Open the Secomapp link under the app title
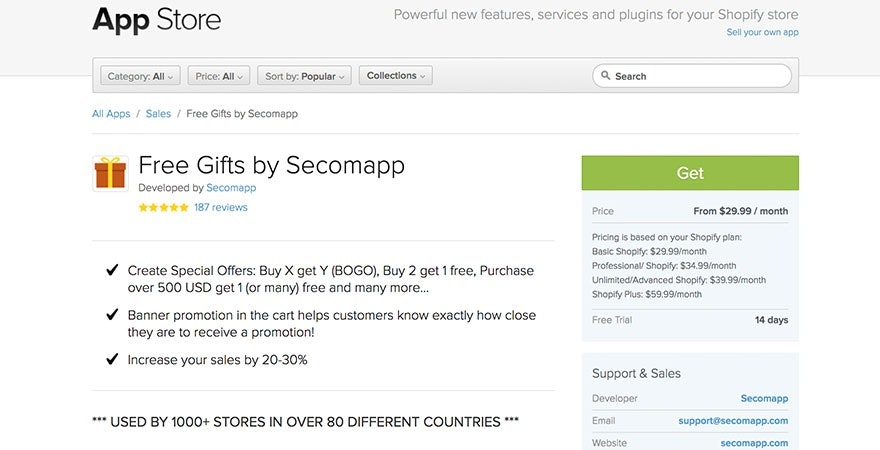The height and width of the screenshot is (450, 880). click(231, 188)
